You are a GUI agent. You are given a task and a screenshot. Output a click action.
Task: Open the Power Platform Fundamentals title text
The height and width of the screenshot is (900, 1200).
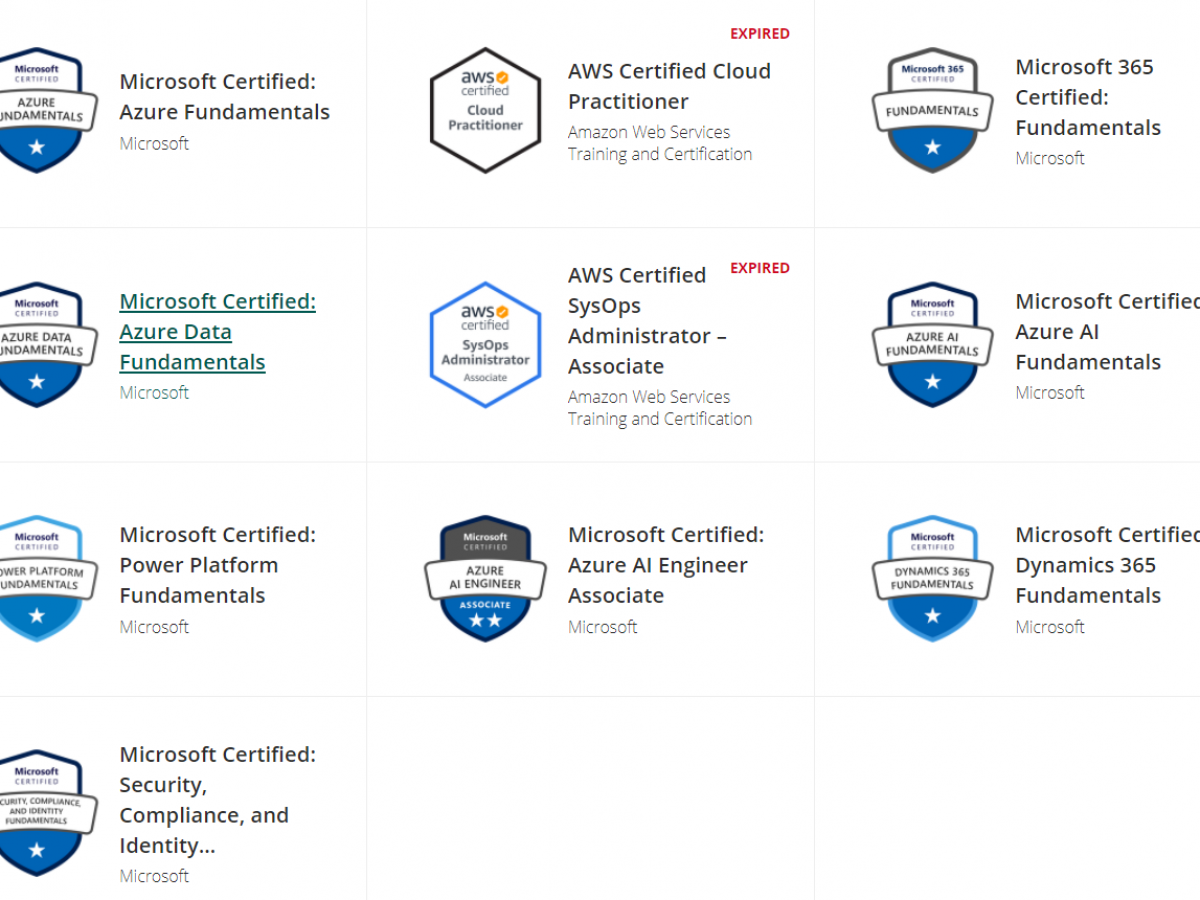217,565
